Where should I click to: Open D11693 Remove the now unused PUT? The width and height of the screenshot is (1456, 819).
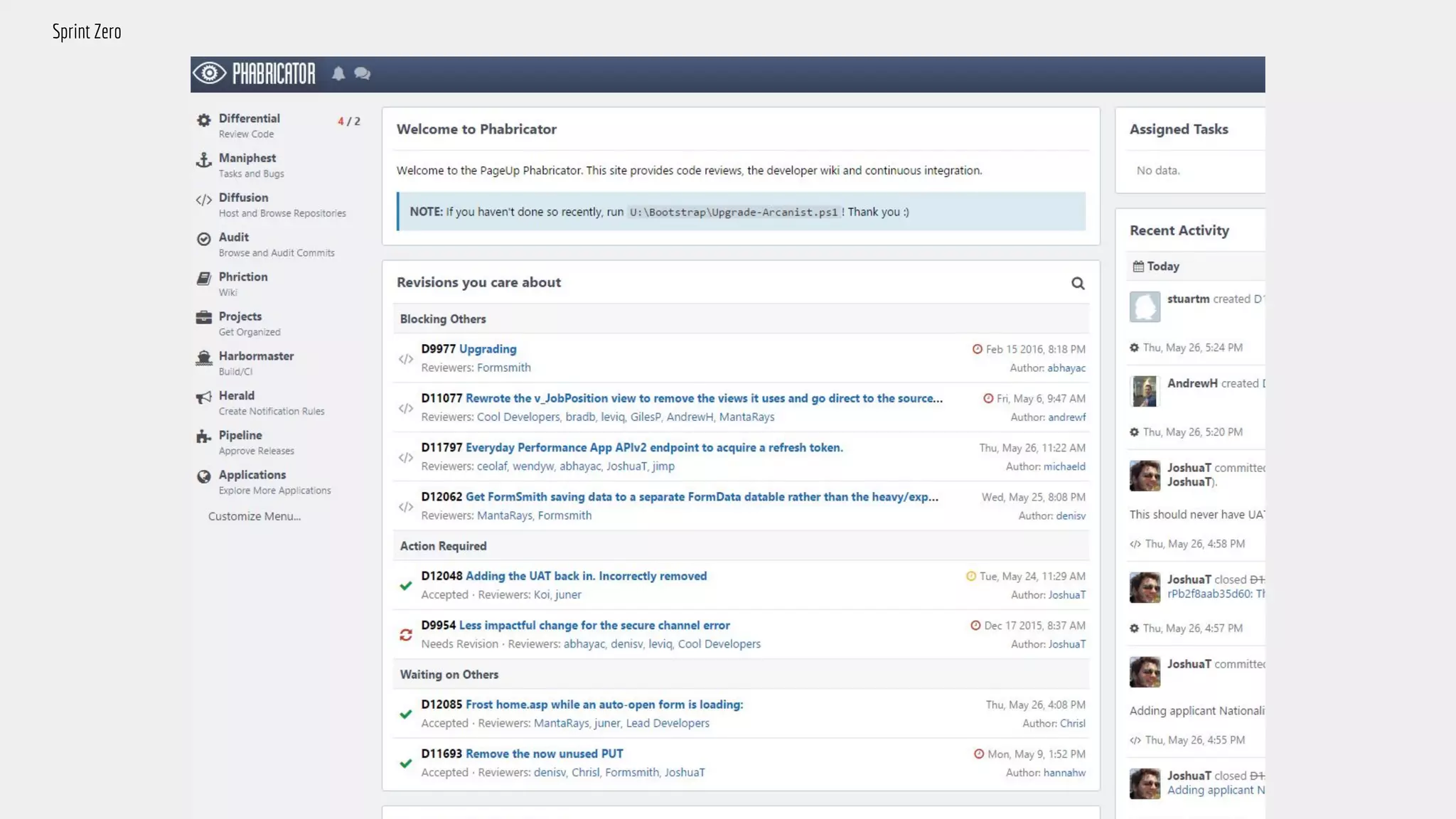[544, 754]
